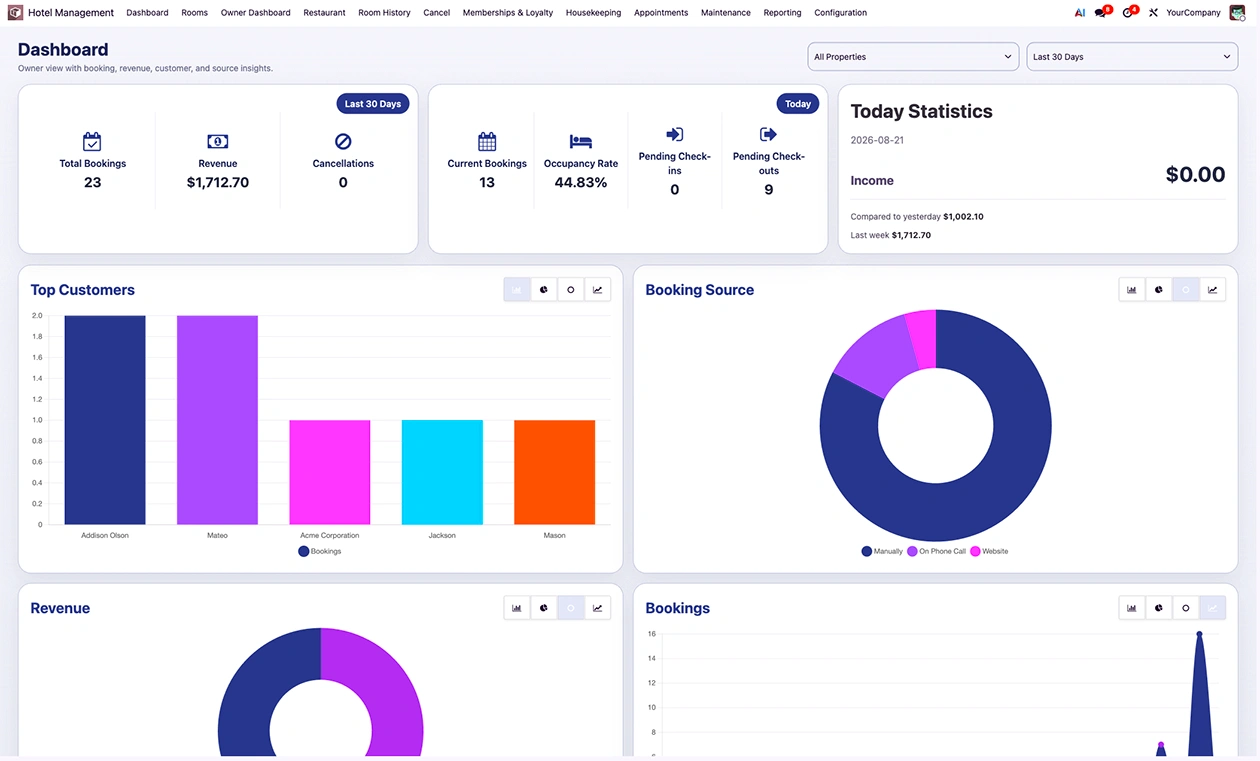Open the Housekeeping menu item
The height and width of the screenshot is (761, 1260).
(593, 13)
